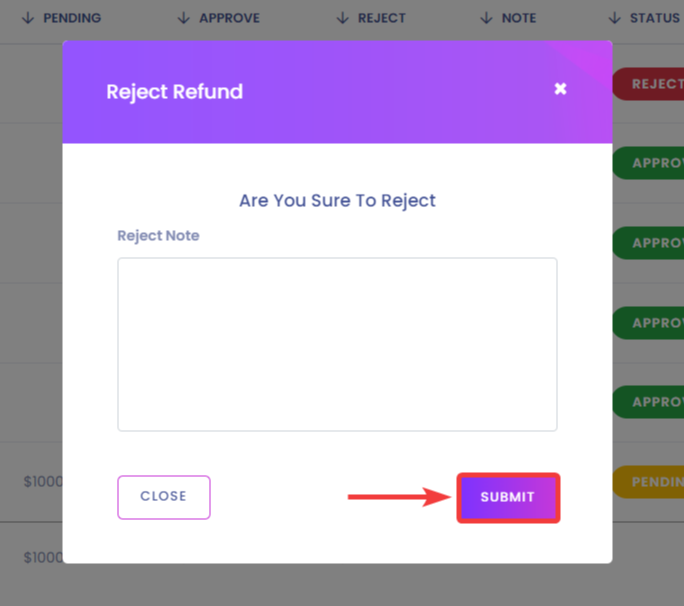Click the Submit button
This screenshot has width=684, height=606.
pos(508,497)
